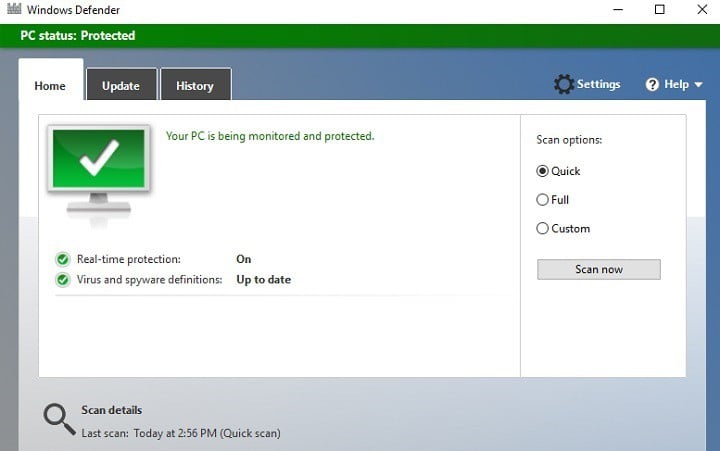The image size is (720, 451).
Task: Click 'Your PC is being monitored and protected.'
Action: click(270, 136)
